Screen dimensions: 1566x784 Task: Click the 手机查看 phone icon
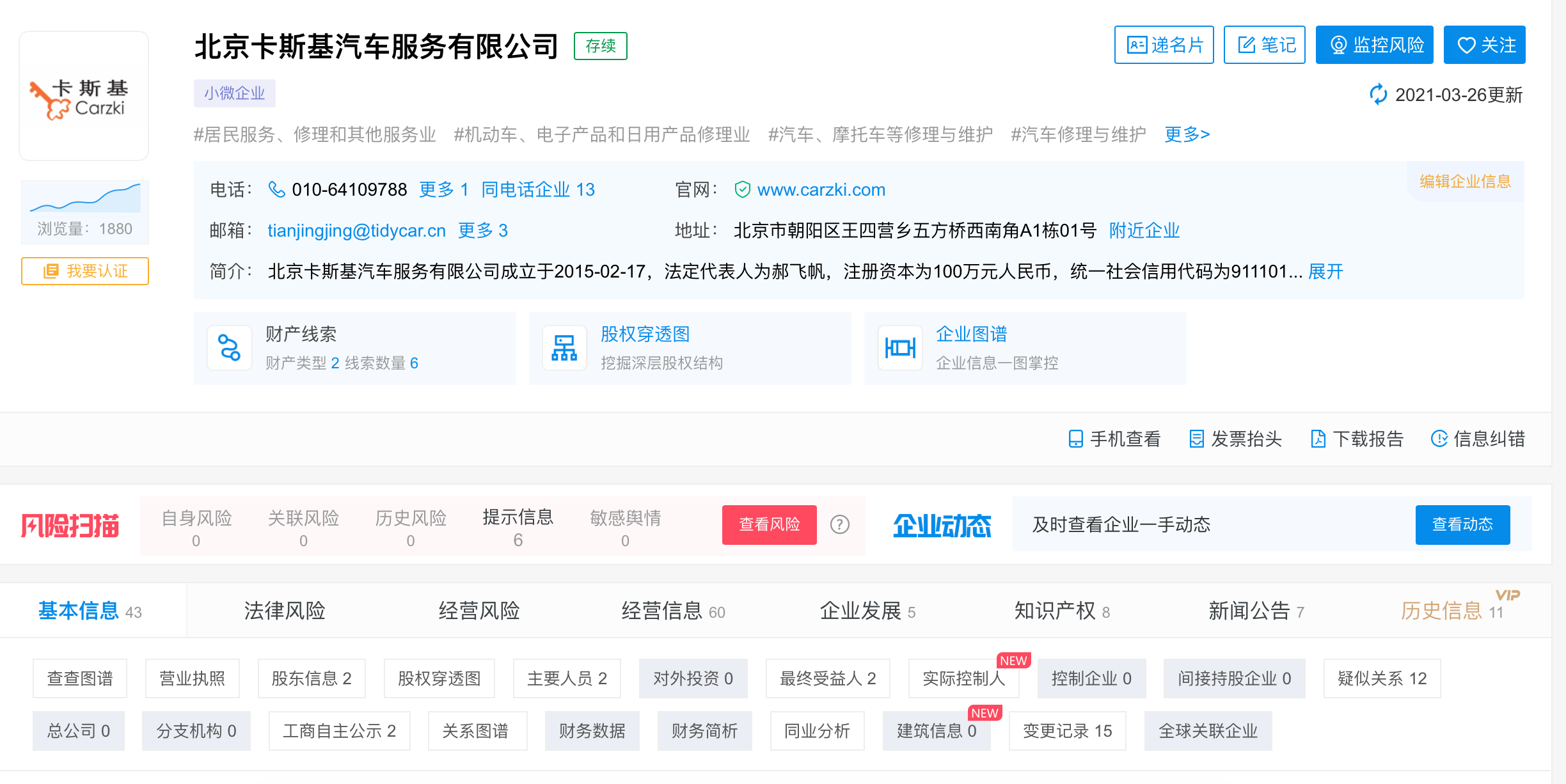click(1075, 439)
